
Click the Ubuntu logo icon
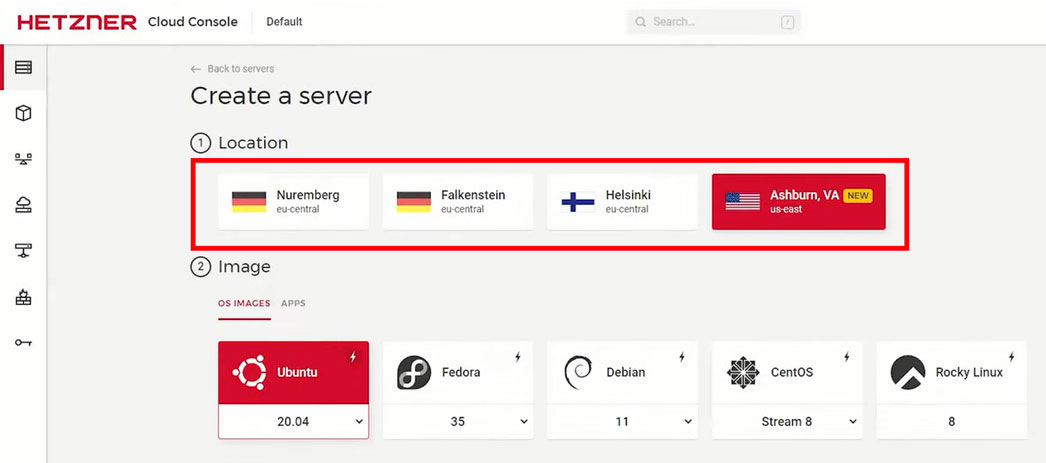pos(249,372)
